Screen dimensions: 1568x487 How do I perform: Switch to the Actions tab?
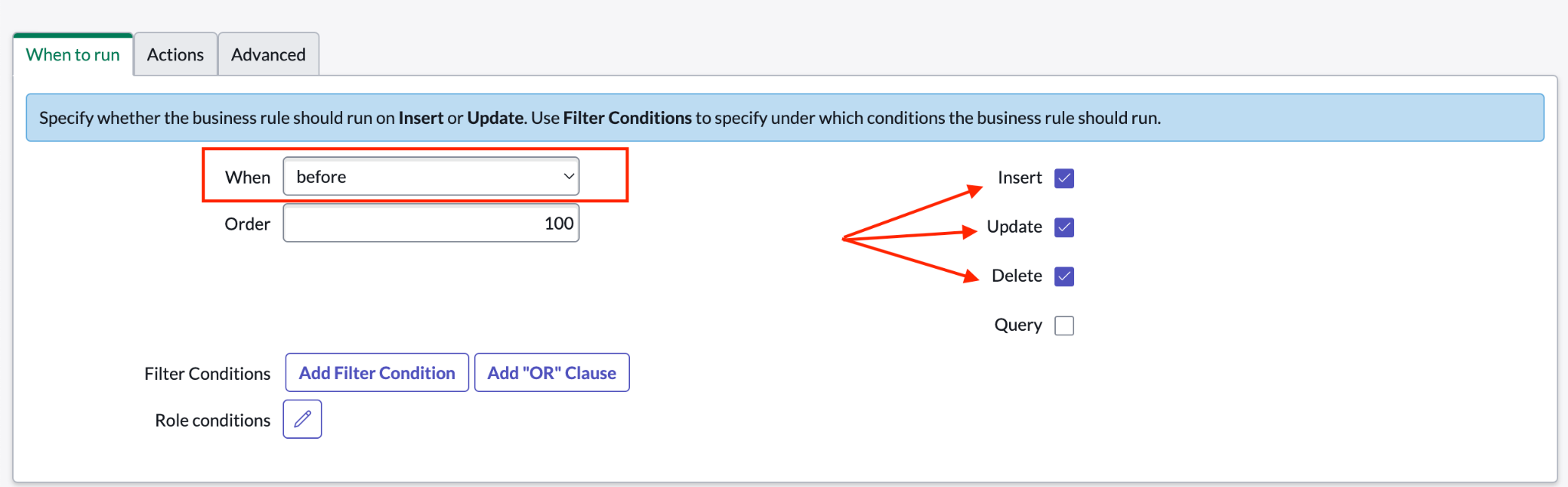click(x=175, y=54)
